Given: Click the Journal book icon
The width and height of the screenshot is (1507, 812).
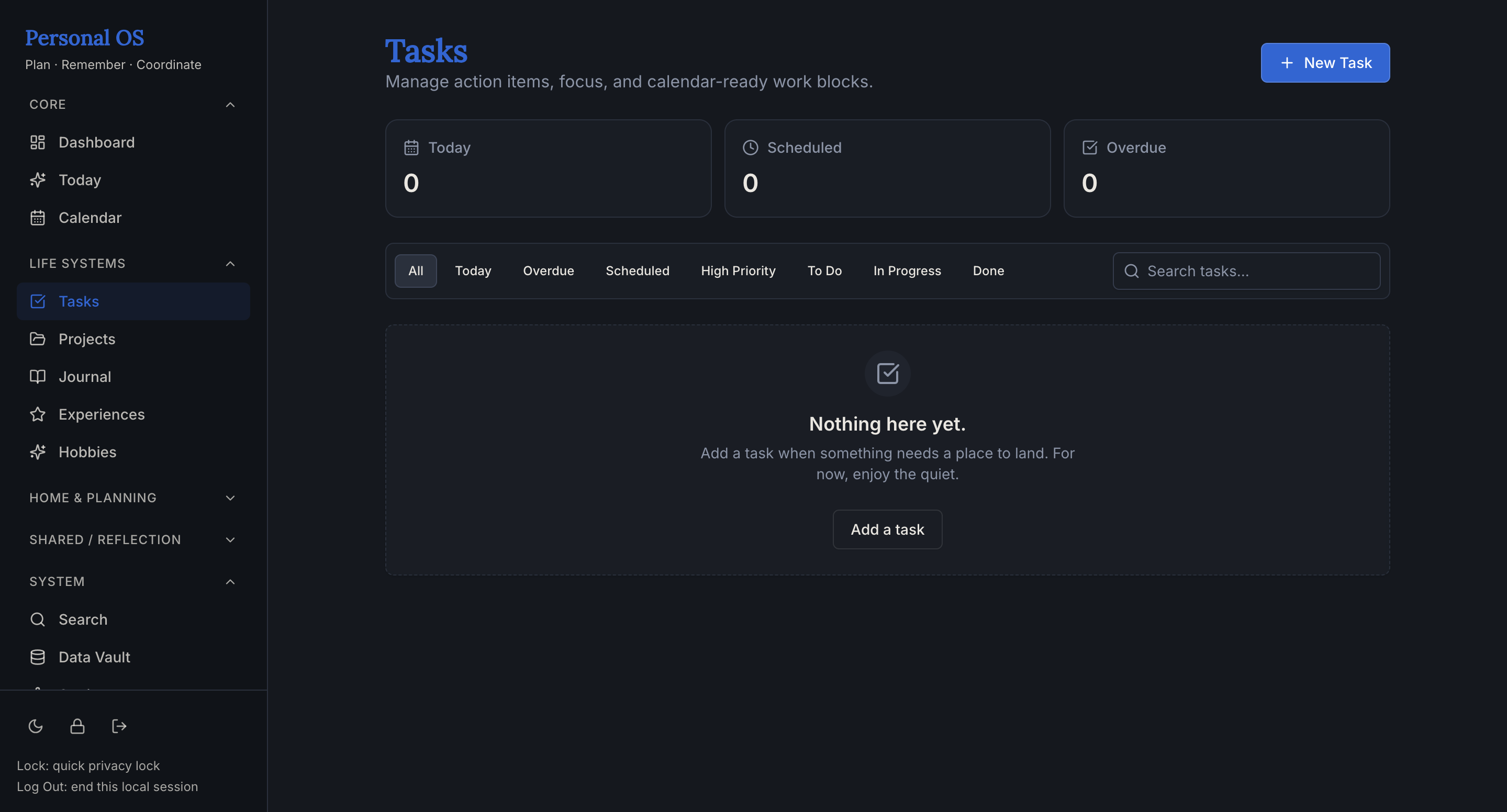Looking at the screenshot, I should 38,377.
